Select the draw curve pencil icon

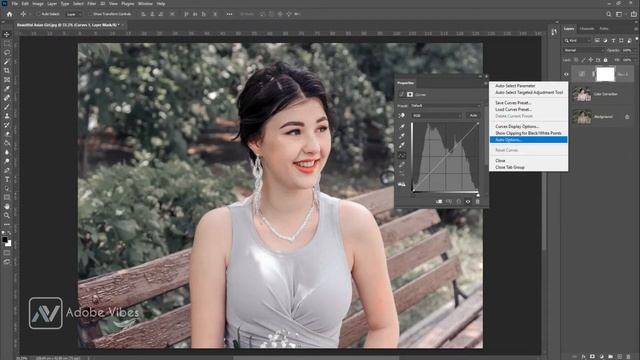(402, 164)
